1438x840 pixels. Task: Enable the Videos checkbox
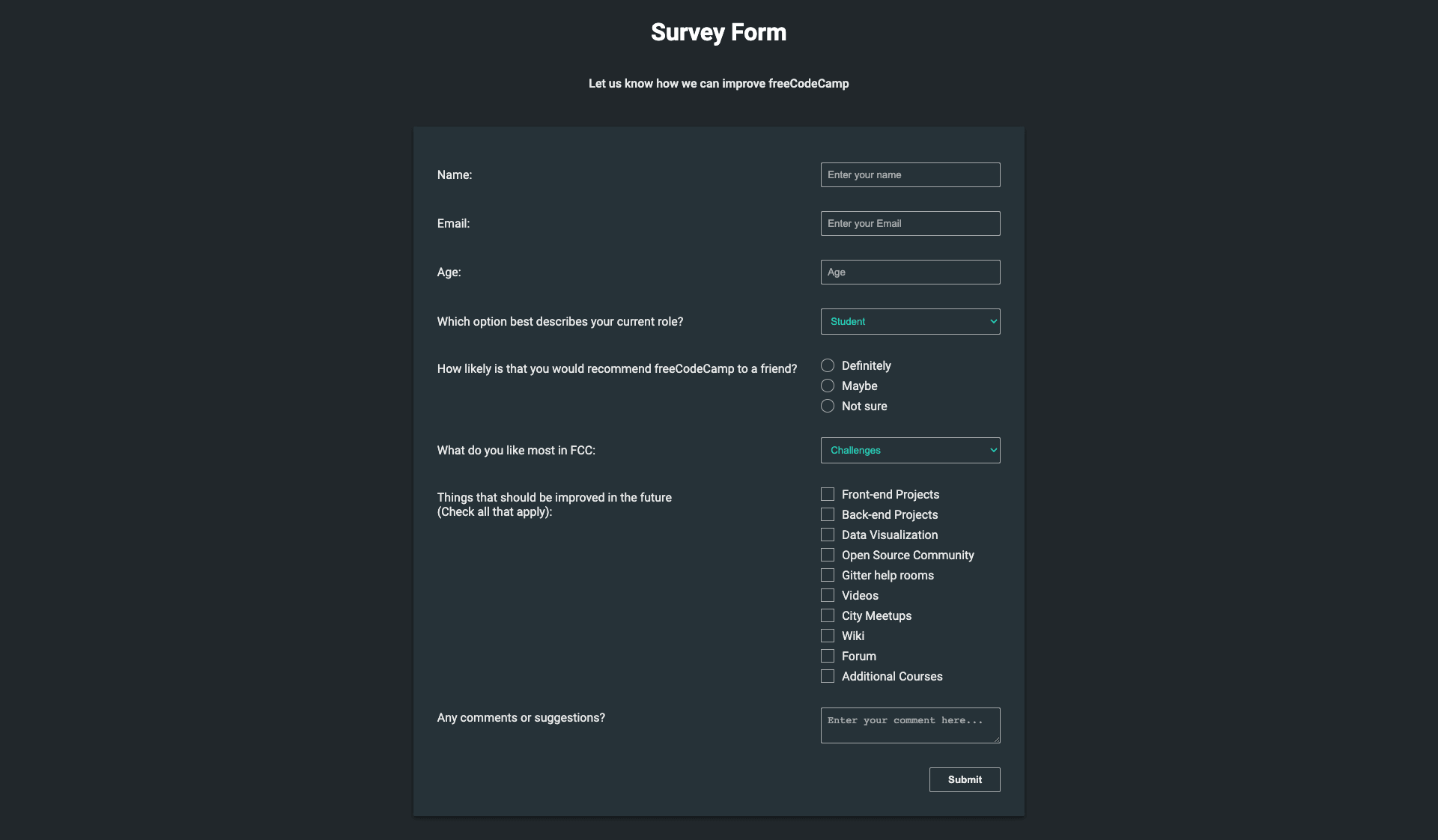(x=828, y=595)
